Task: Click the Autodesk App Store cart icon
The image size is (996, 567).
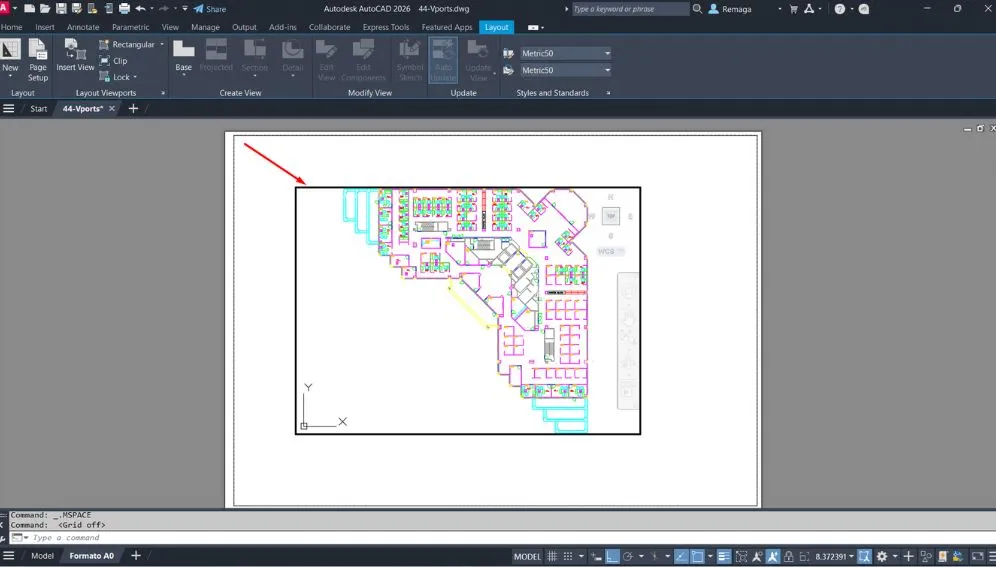Action: click(794, 8)
